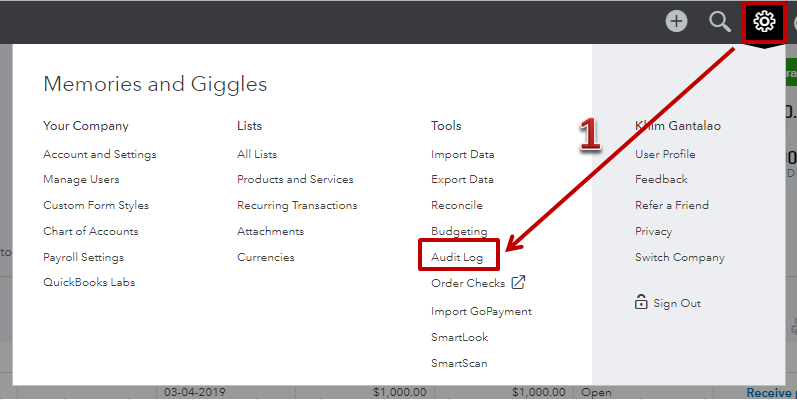Viewport: 797px width, 400px height.
Task: Open Recurring Transactions
Action: pyautogui.click(x=297, y=205)
